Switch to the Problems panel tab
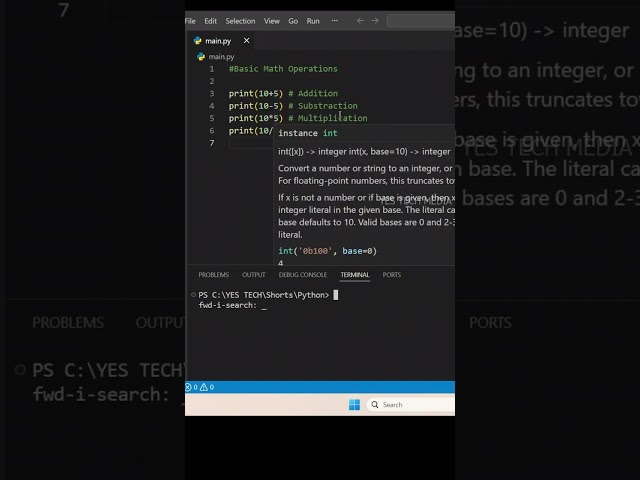Image resolution: width=640 pixels, height=480 pixels. pos(213,275)
